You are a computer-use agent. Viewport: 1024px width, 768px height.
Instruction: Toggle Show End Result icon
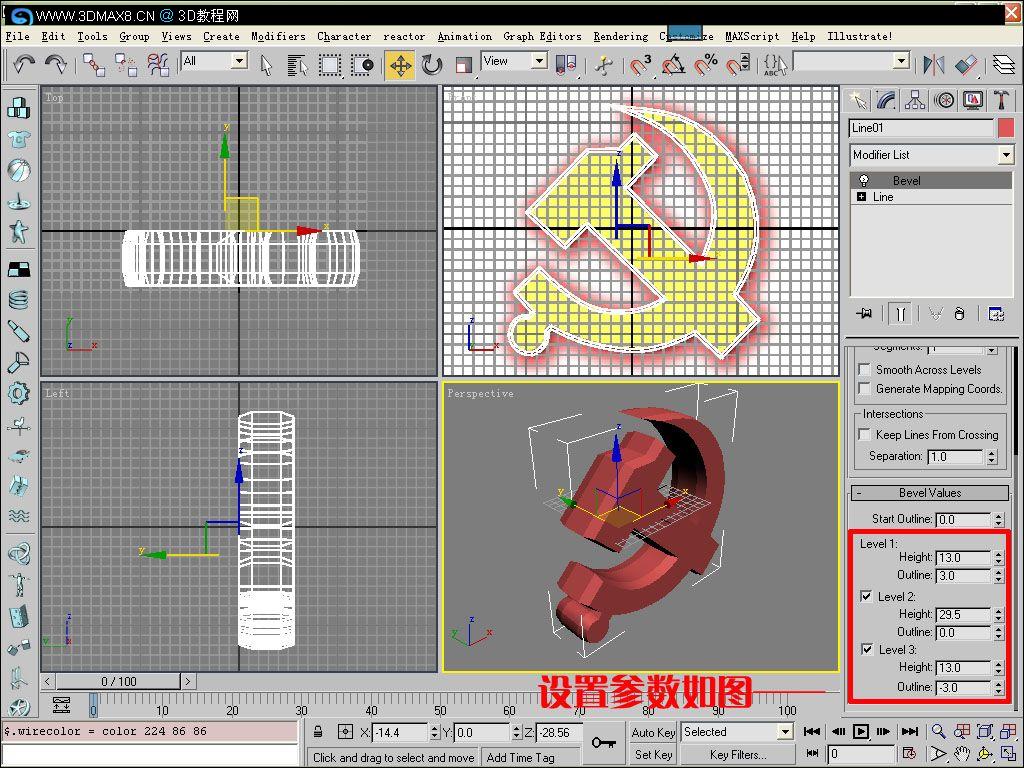(900, 314)
